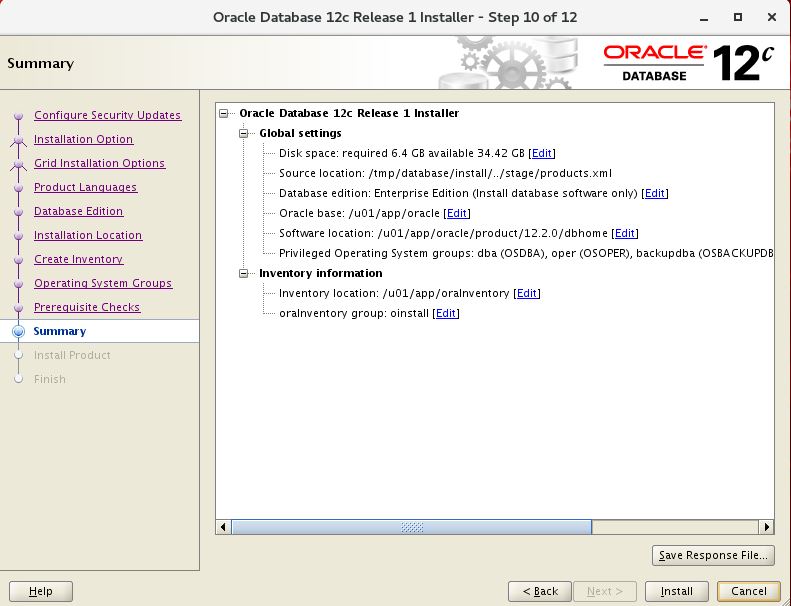Cancel the installation

(x=749, y=591)
